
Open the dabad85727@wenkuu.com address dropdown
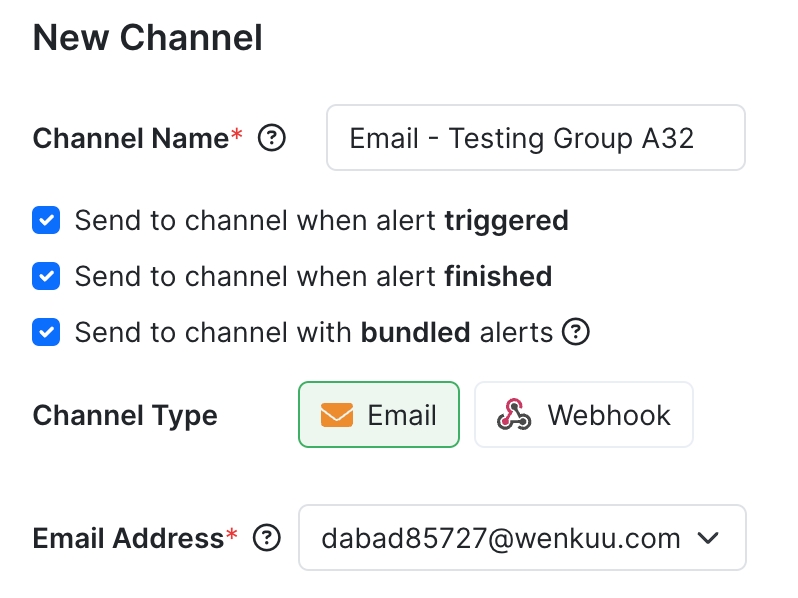500,538
